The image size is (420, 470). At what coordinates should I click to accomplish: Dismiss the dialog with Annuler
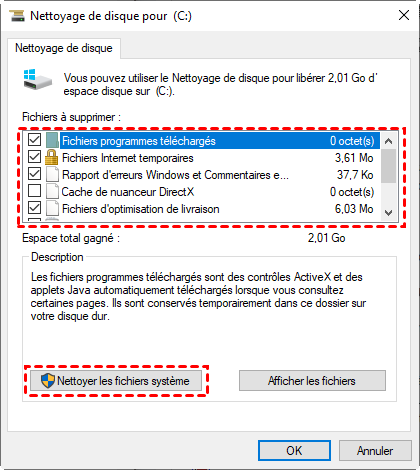coord(375,451)
